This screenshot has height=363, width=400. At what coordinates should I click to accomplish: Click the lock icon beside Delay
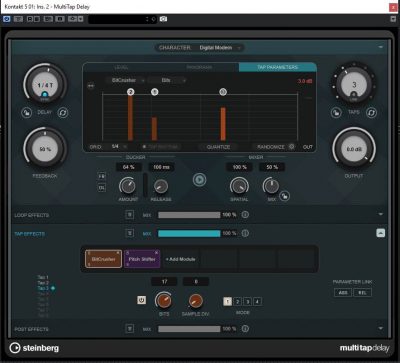[27, 113]
